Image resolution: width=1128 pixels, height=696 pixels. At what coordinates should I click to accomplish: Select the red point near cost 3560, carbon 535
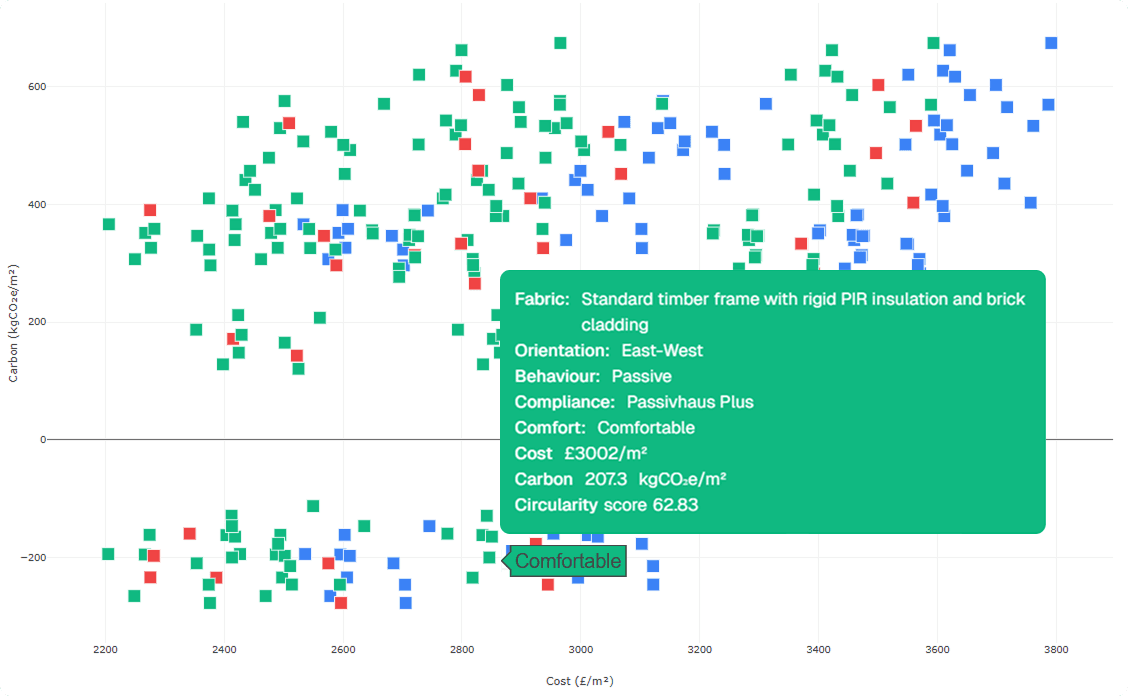915,126
